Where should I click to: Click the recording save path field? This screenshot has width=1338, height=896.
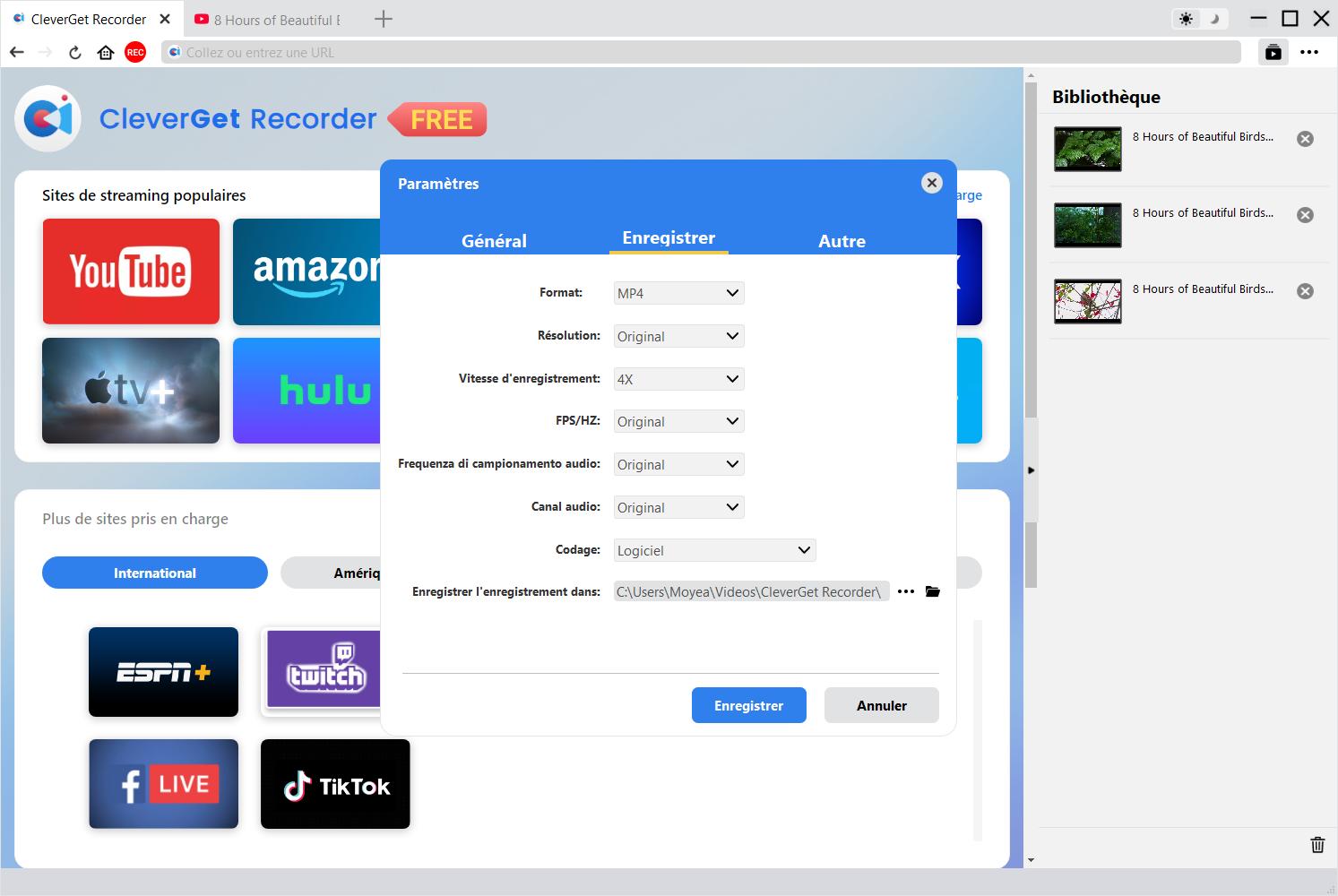pyautogui.click(x=751, y=591)
